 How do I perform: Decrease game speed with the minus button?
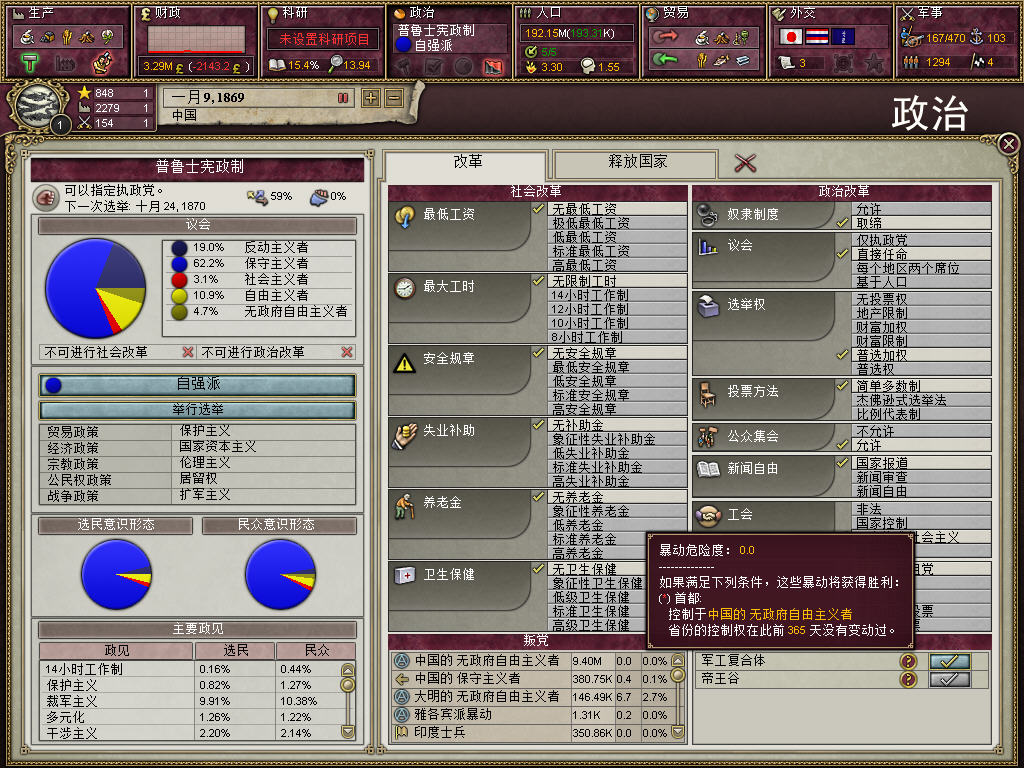[394, 99]
